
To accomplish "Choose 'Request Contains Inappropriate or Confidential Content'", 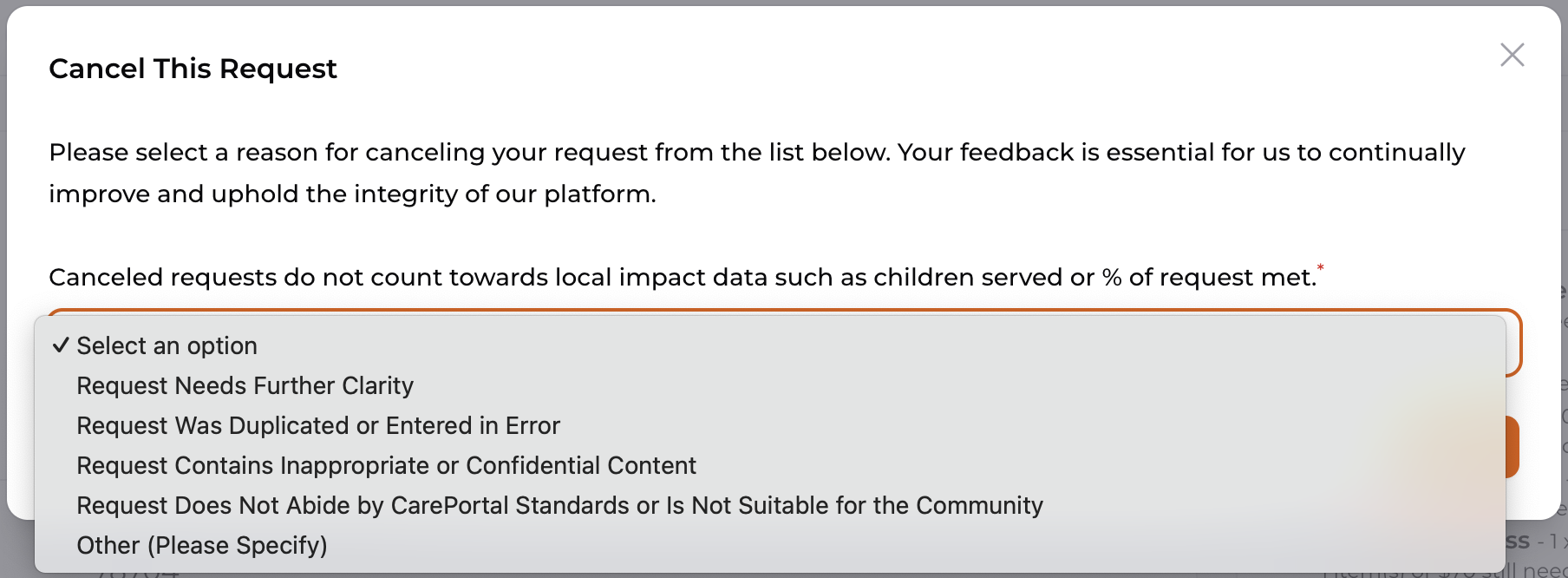I will pos(386,466).
